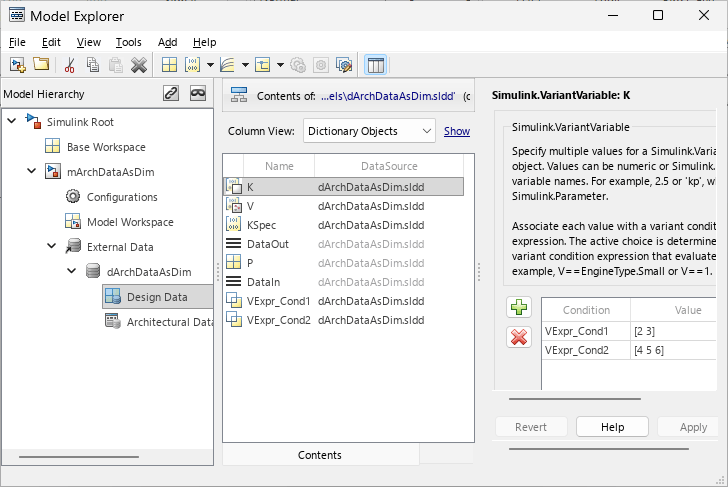
Task: Open the Edit menu
Action: [51, 42]
